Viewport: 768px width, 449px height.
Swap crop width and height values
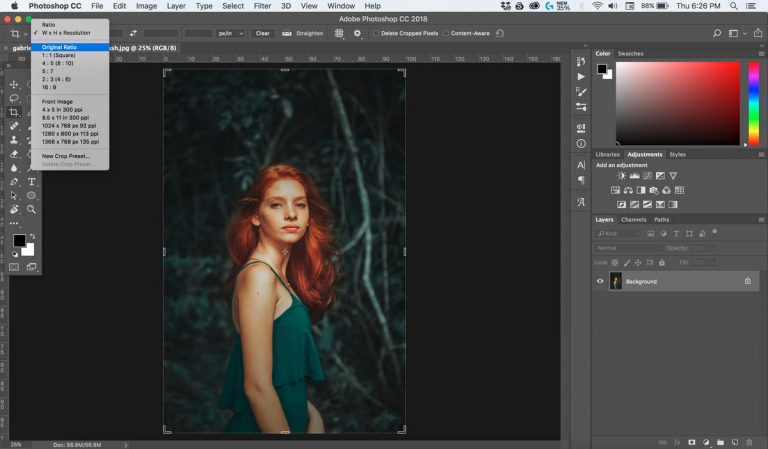pos(133,33)
